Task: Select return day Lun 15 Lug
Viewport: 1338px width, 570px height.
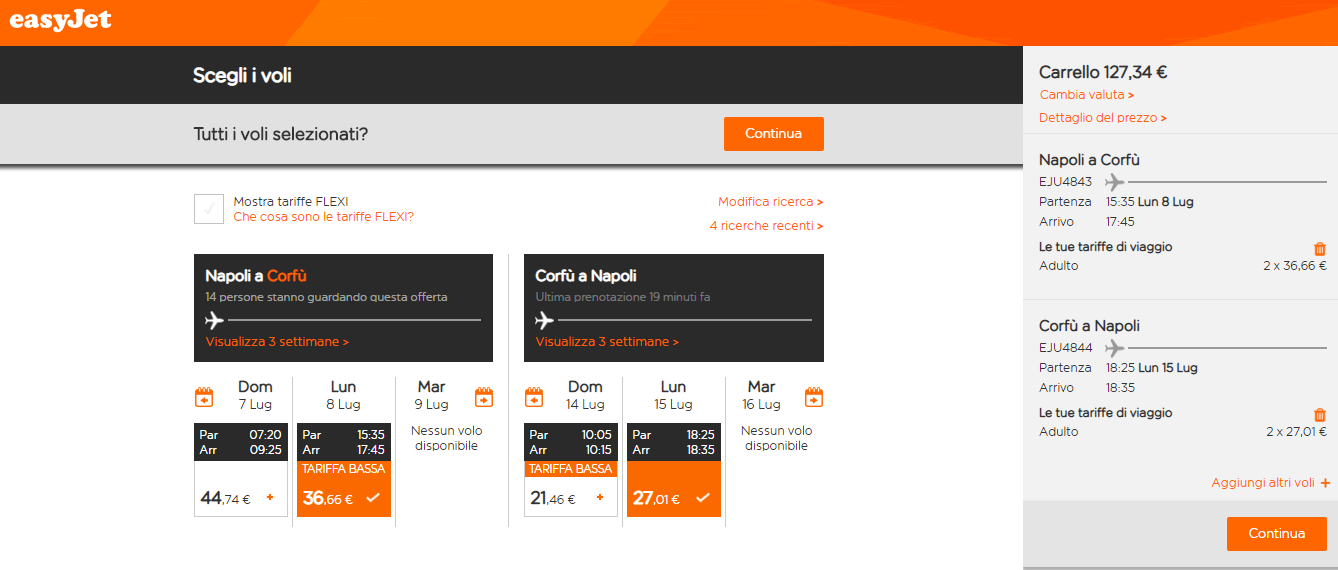Action: point(673,395)
